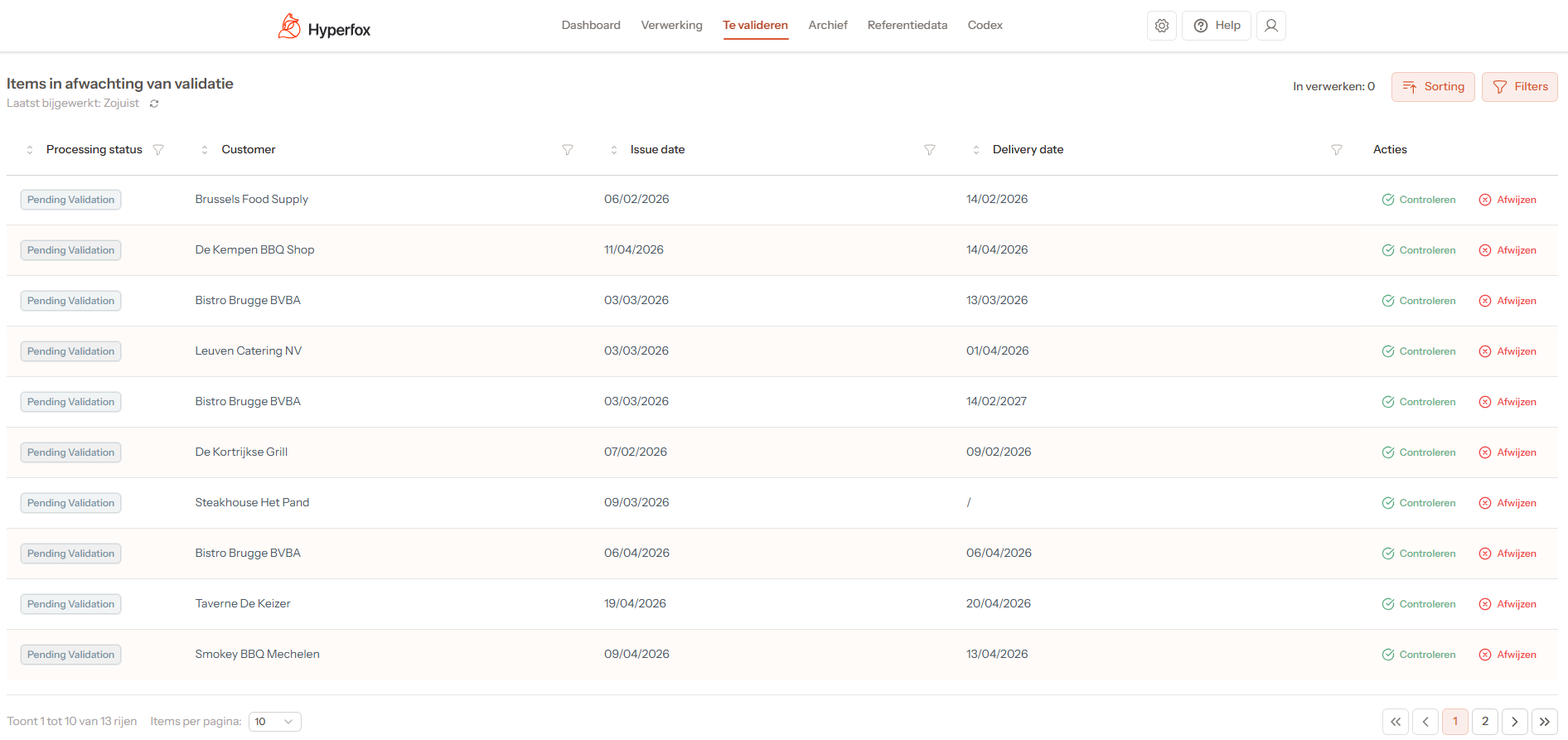
Task: Refresh the list using the reload icon
Action: (154, 104)
